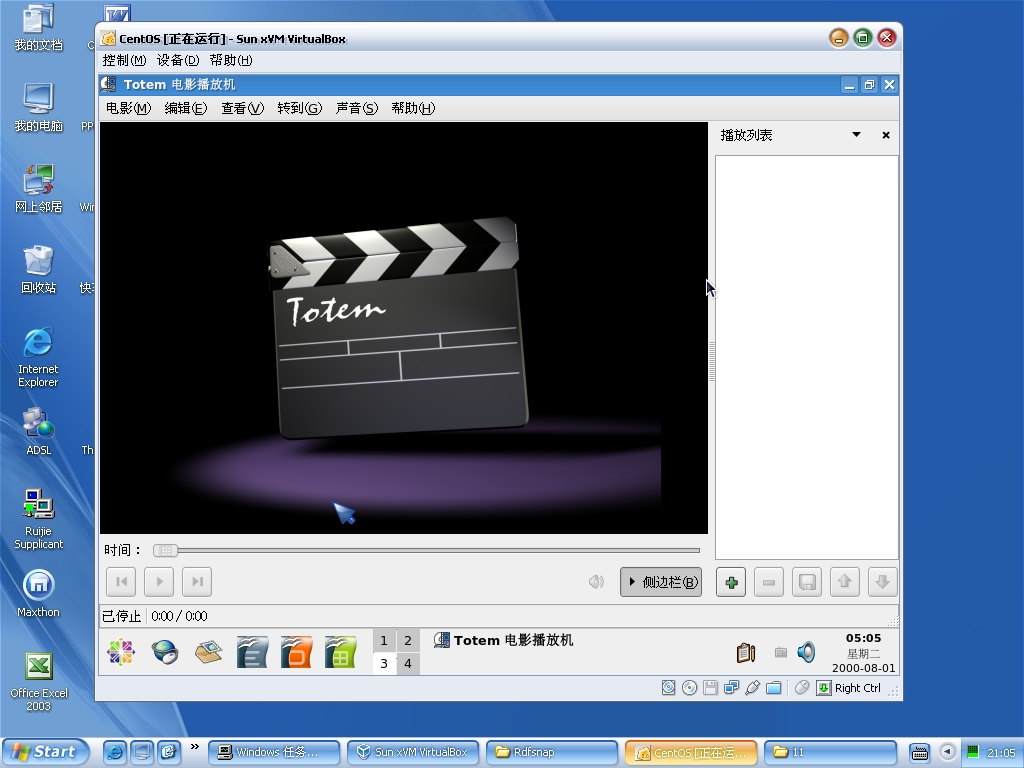Click the volume speaker icon beside 侧边栏
The image size is (1024, 768).
(596, 582)
